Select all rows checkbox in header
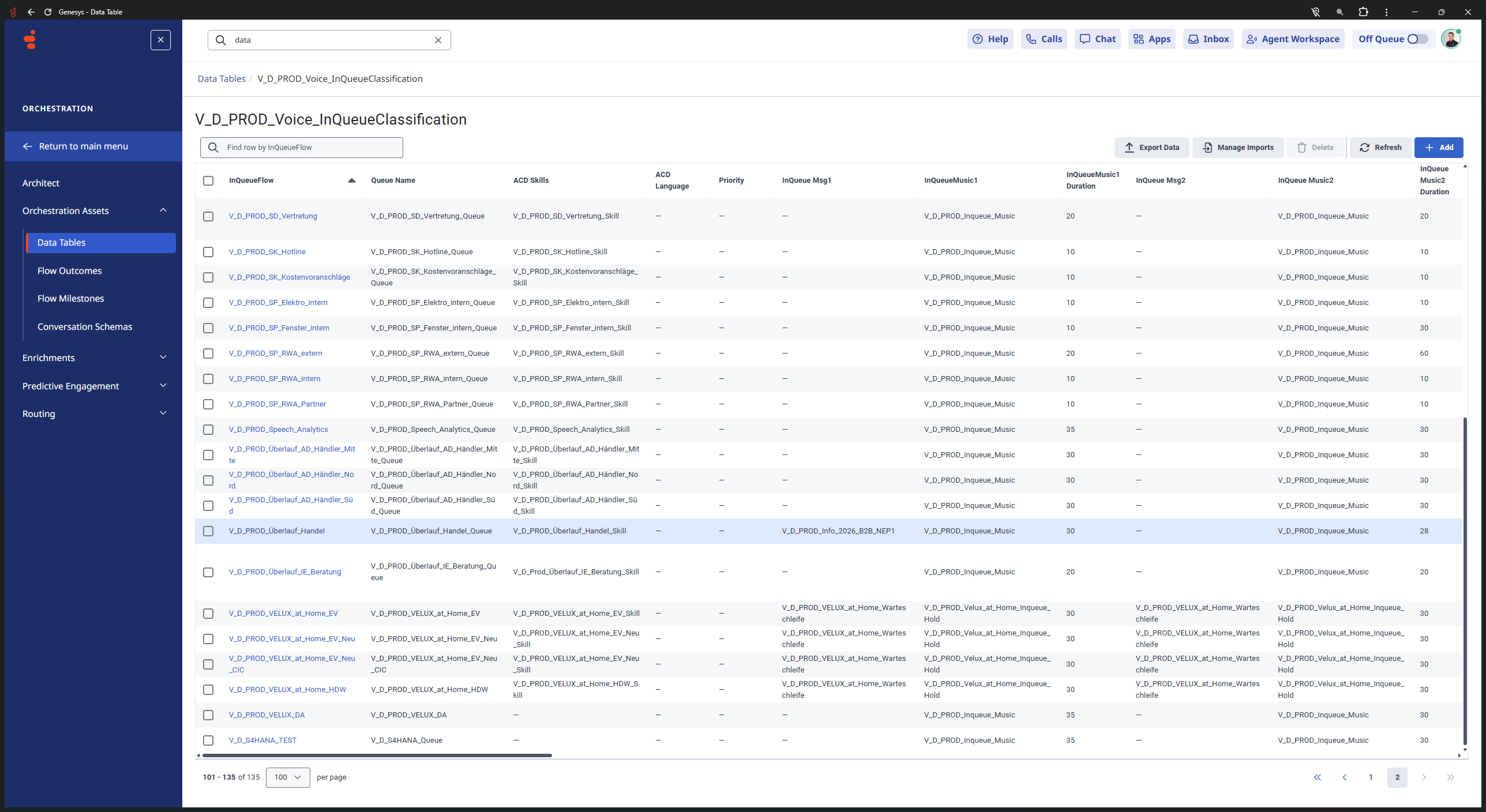Screen dimensions: 1486x812 208,181
